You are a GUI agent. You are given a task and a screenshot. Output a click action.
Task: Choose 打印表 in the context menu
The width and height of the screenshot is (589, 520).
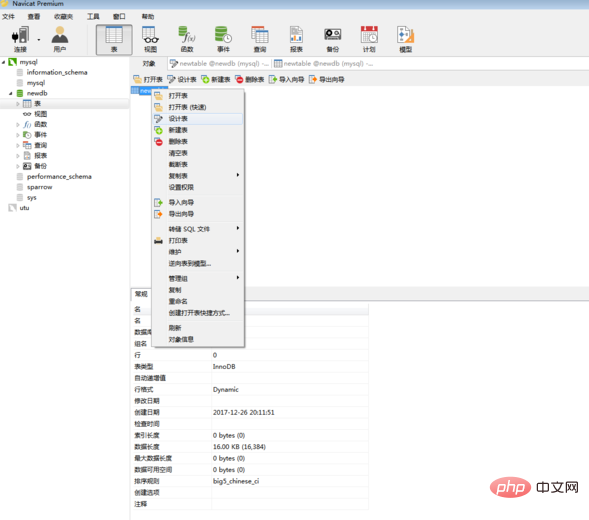(198, 240)
